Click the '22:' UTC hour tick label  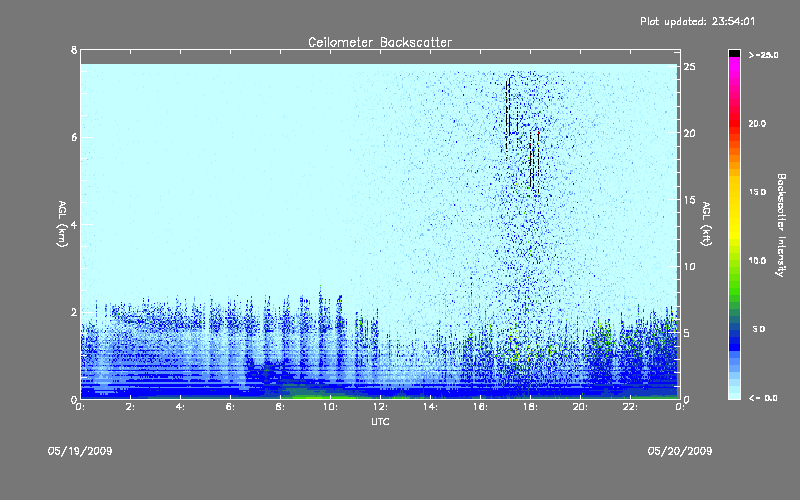[631, 407]
